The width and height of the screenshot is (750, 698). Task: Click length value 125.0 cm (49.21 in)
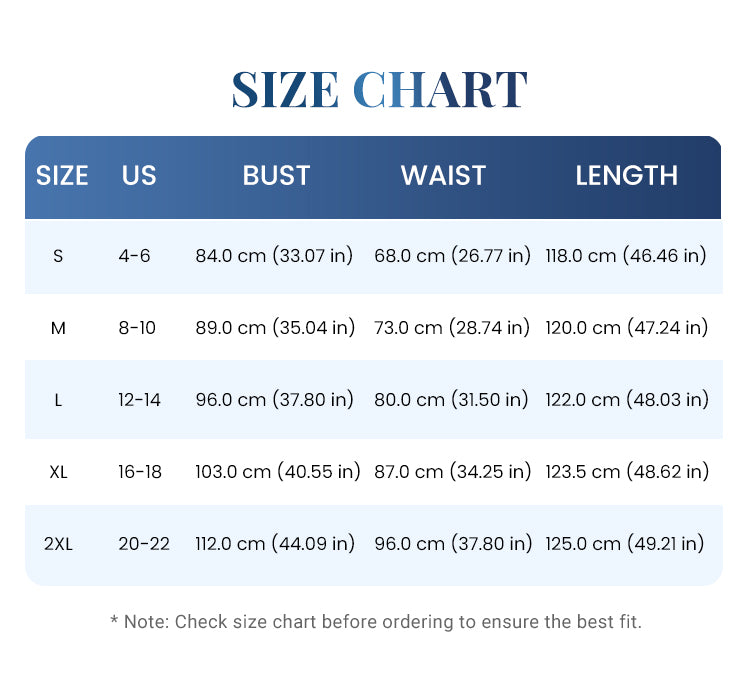coord(625,543)
